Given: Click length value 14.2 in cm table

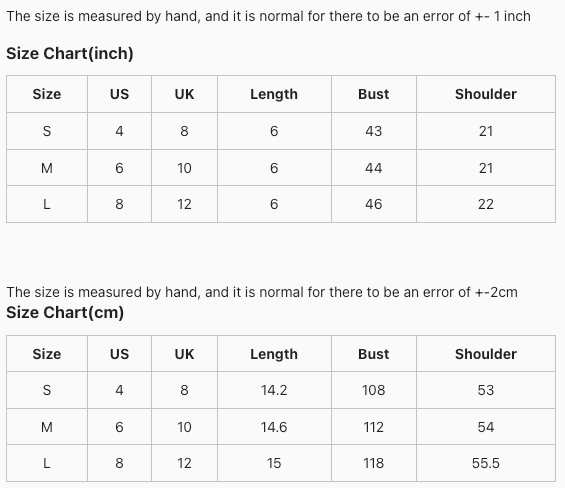Looking at the screenshot, I should (274, 390).
